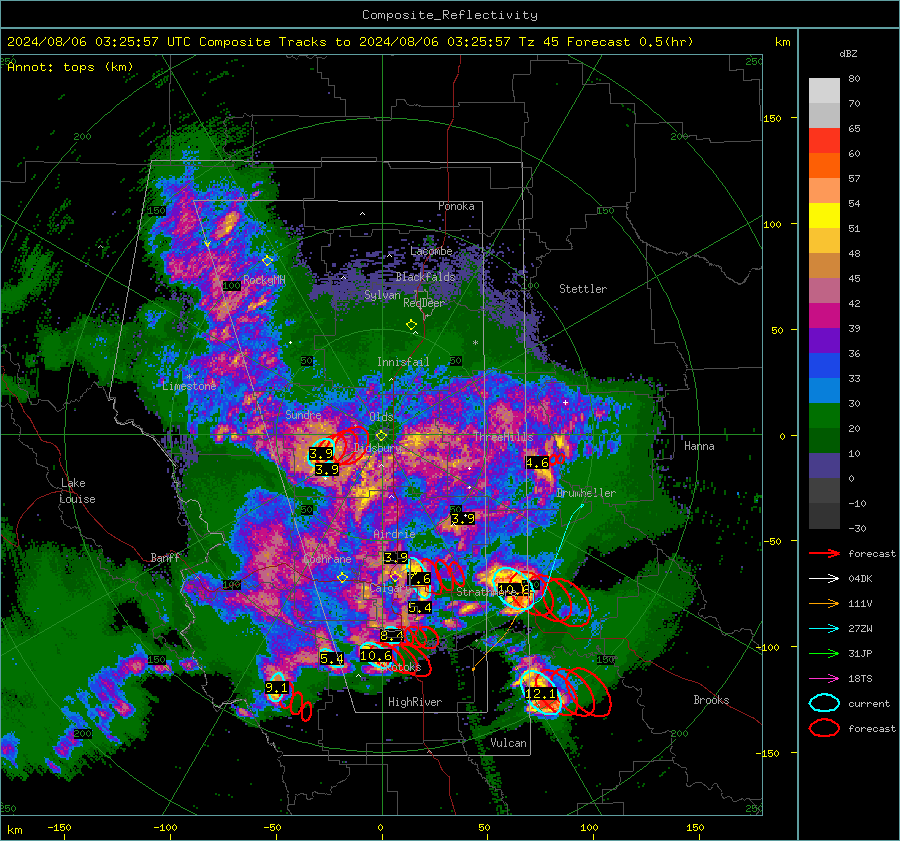Click the orange 111V arrow in legend
Image resolution: width=900 pixels, height=841 pixels.
824,603
